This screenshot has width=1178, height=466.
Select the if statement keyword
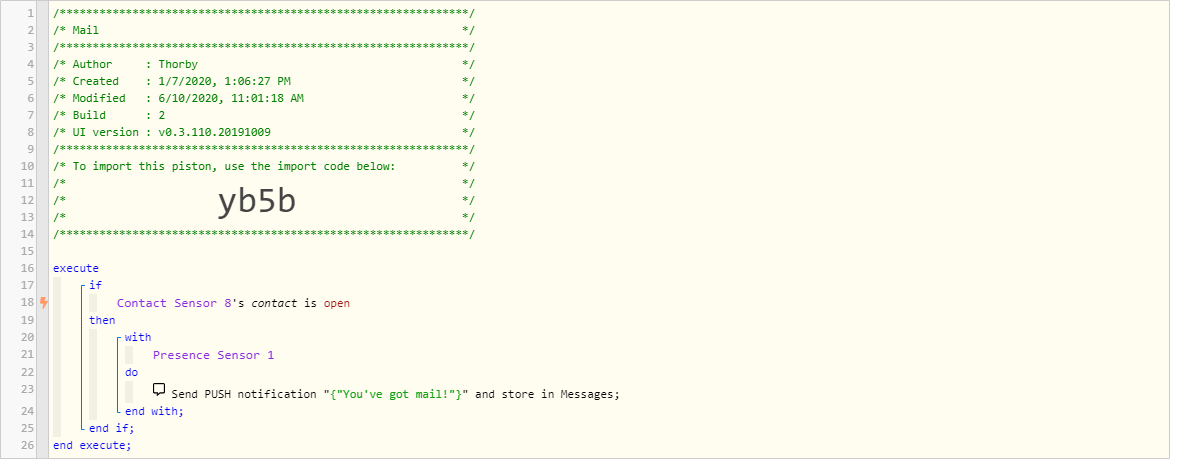tap(95, 286)
